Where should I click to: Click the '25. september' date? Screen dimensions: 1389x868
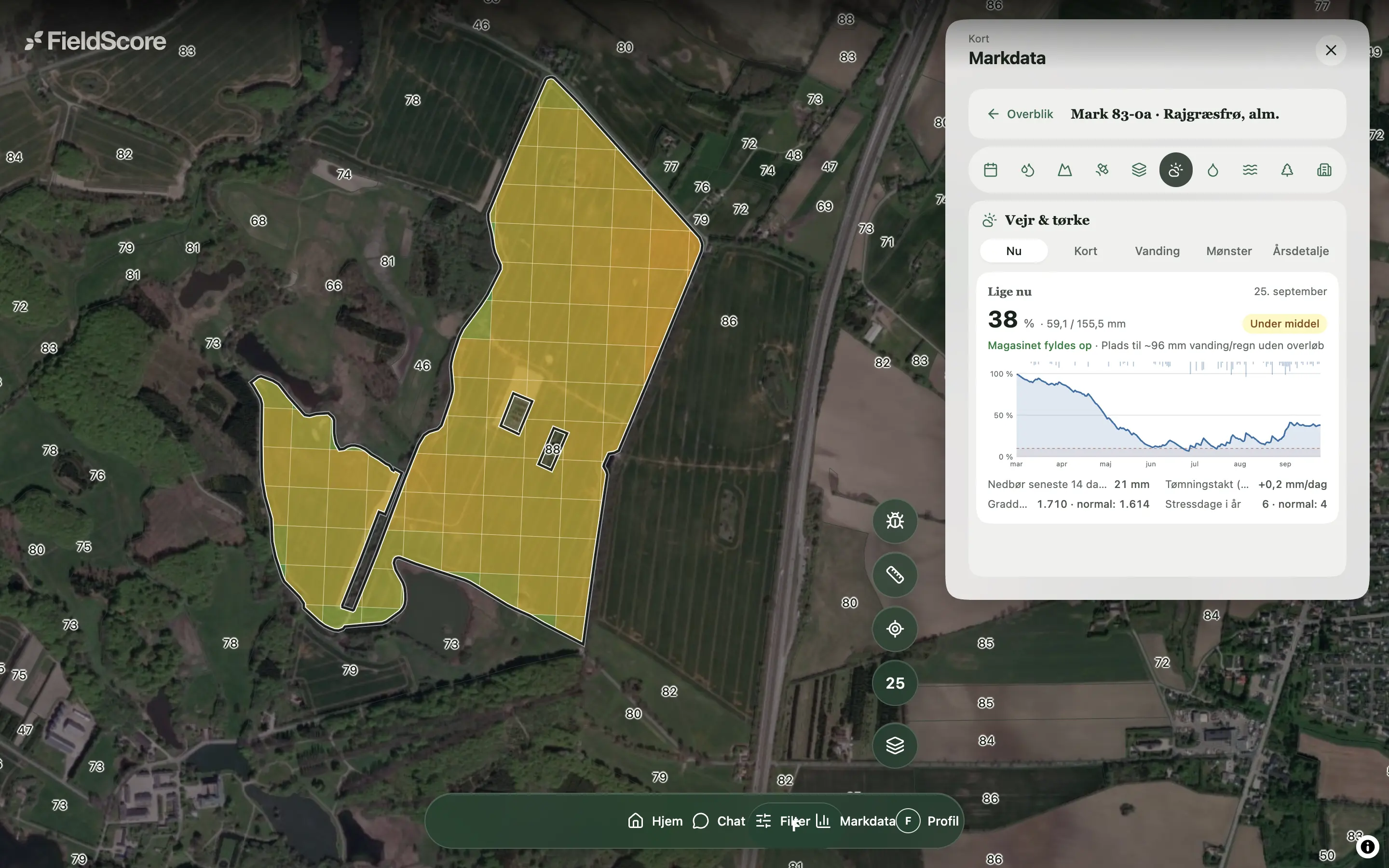coord(1290,292)
